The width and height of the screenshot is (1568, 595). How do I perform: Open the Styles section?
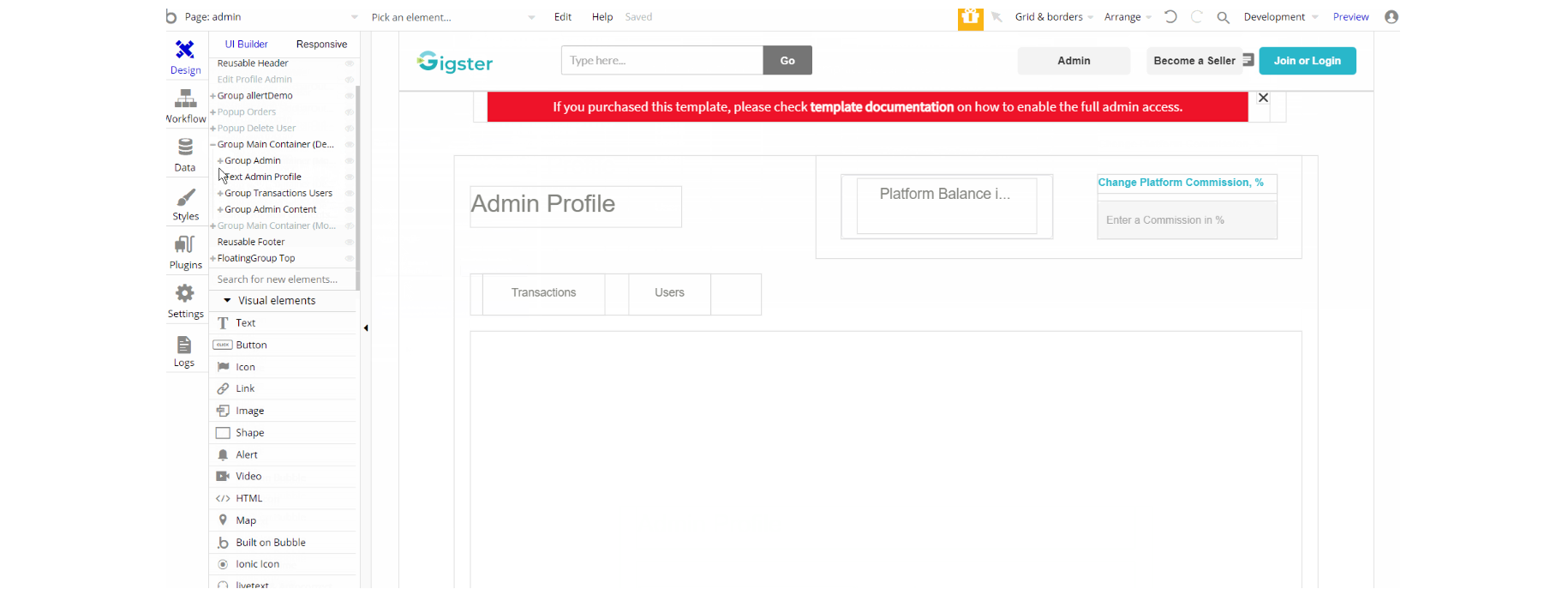tap(185, 204)
